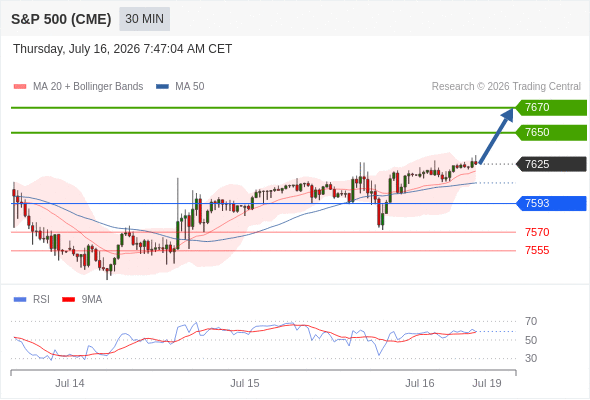Click the blue MA 50 legend swatch
Image resolution: width=590 pixels, height=400 pixels.
tap(162, 87)
